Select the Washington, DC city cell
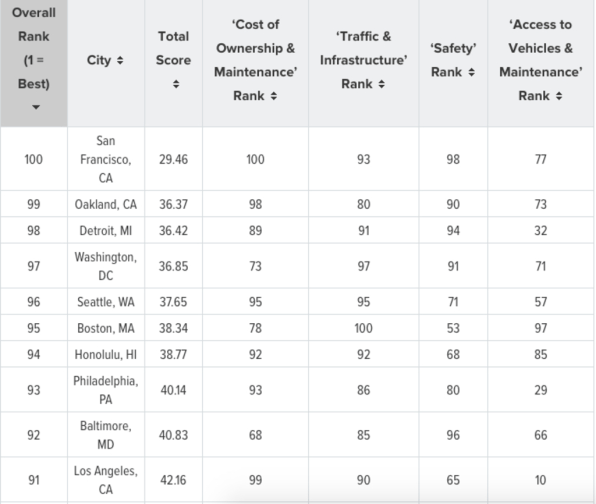The width and height of the screenshot is (596, 504). click(106, 266)
